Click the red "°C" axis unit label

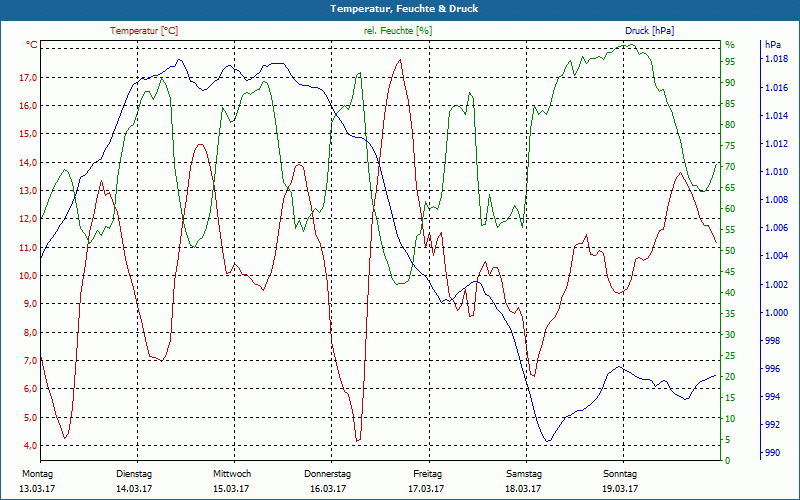pos(32,45)
